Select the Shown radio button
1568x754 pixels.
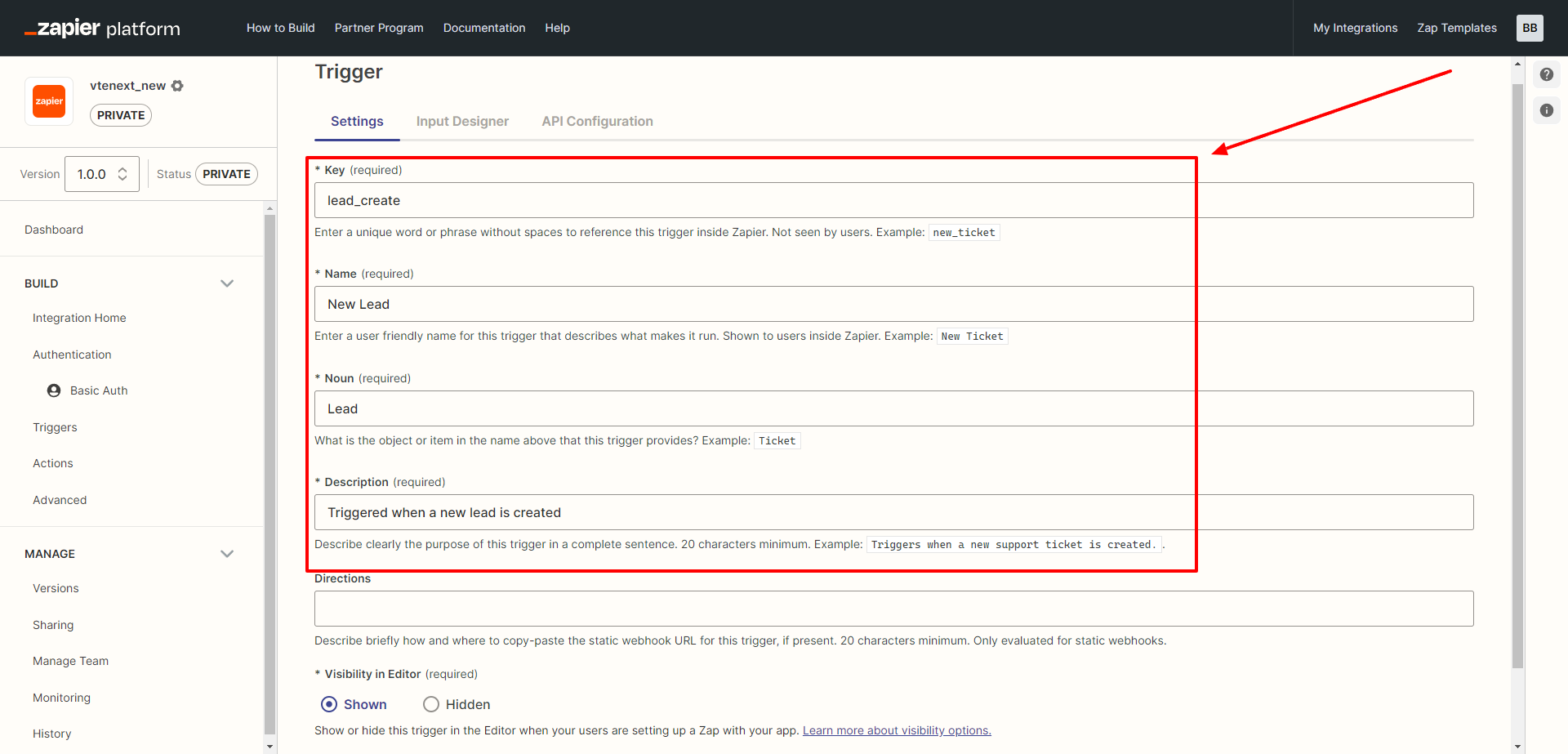[x=329, y=704]
